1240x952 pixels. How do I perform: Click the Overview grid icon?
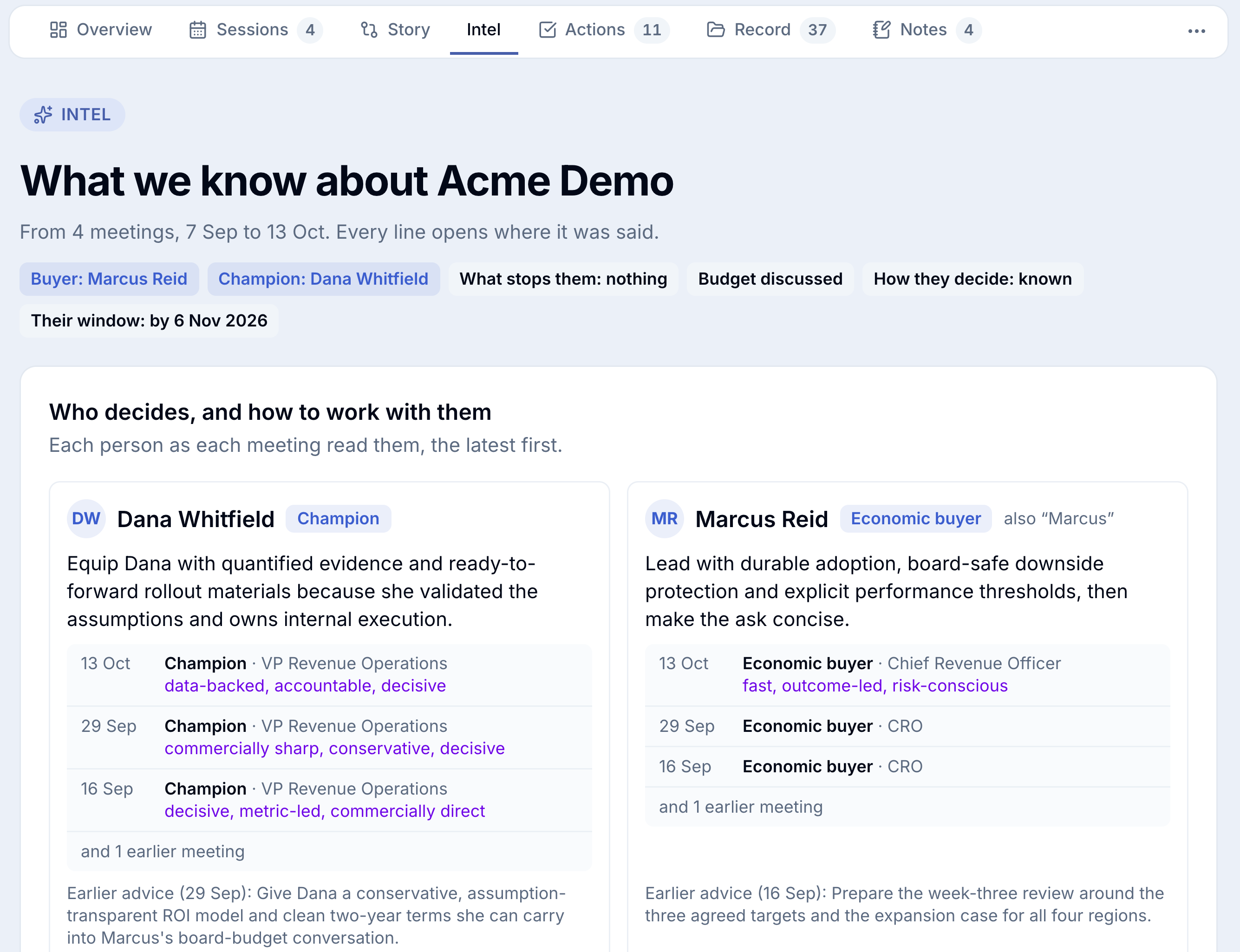[x=59, y=29]
